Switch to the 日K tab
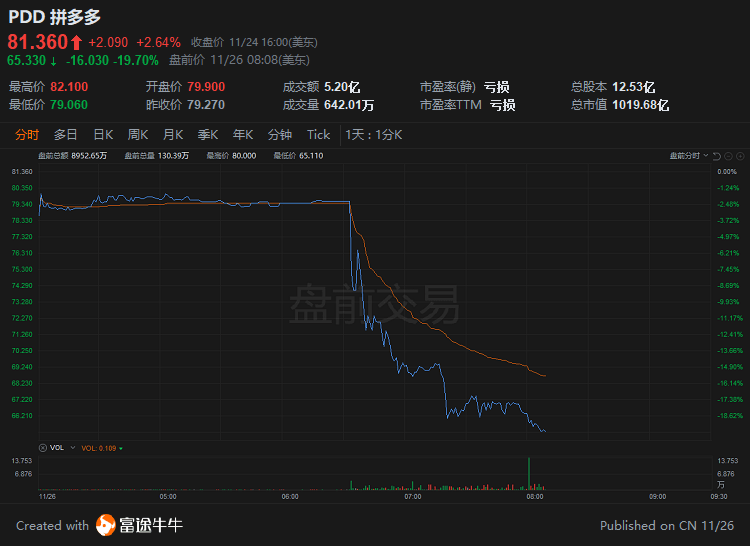 pyautogui.click(x=103, y=135)
